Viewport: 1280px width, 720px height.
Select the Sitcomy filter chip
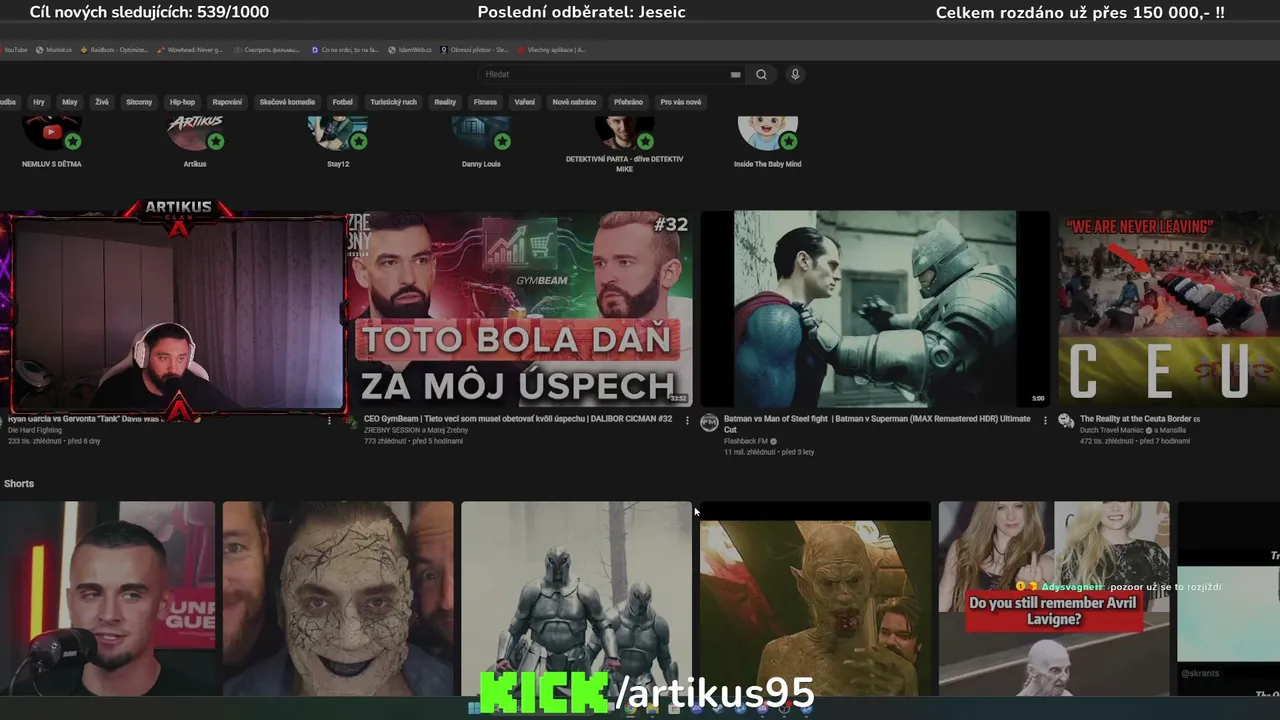coord(139,102)
